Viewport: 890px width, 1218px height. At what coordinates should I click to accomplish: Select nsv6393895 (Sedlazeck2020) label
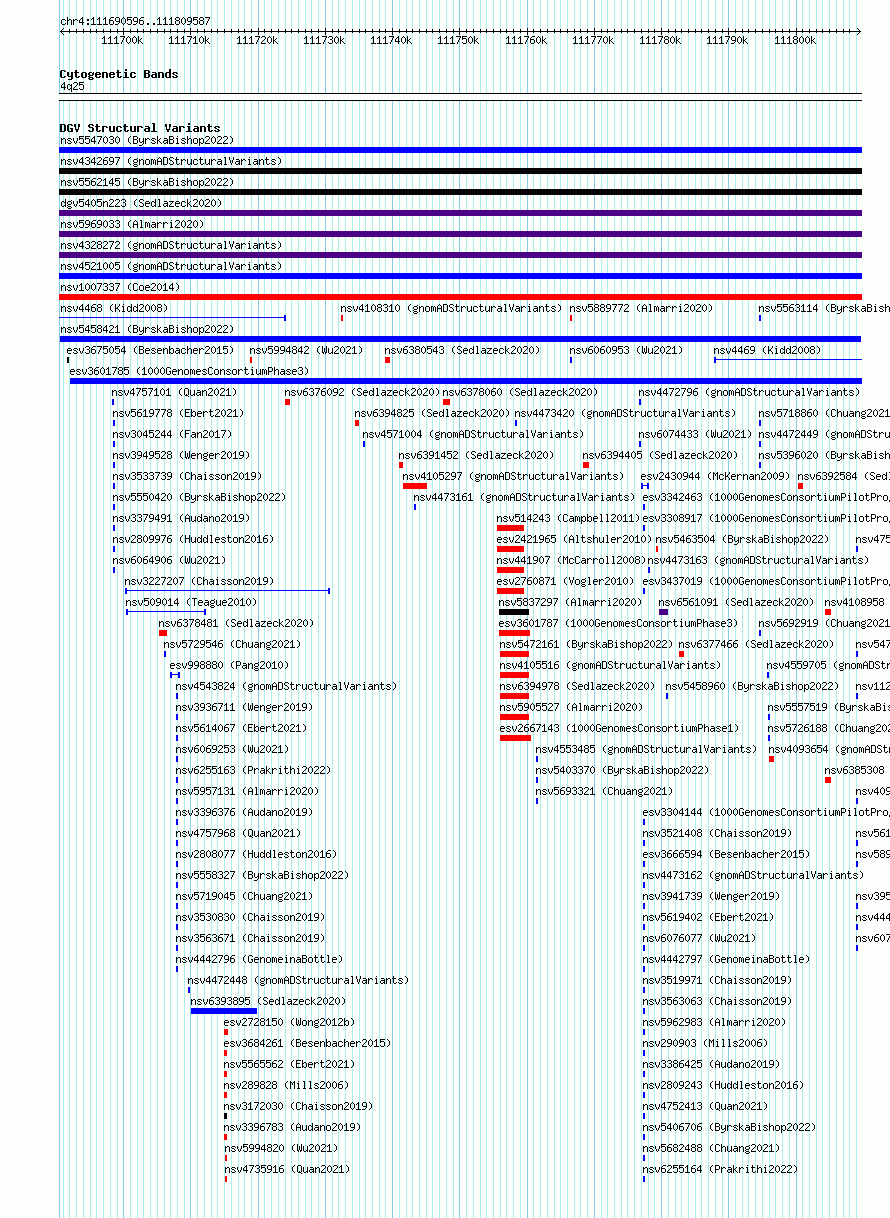click(268, 1001)
